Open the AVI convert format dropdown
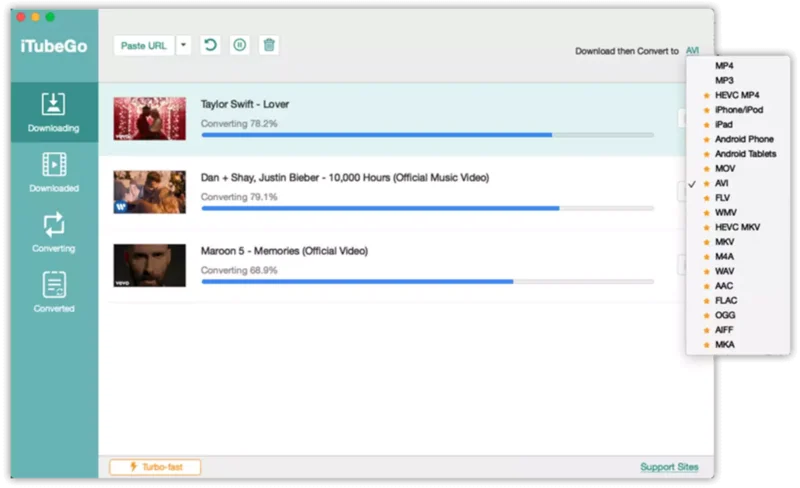800x488 pixels. (692, 51)
